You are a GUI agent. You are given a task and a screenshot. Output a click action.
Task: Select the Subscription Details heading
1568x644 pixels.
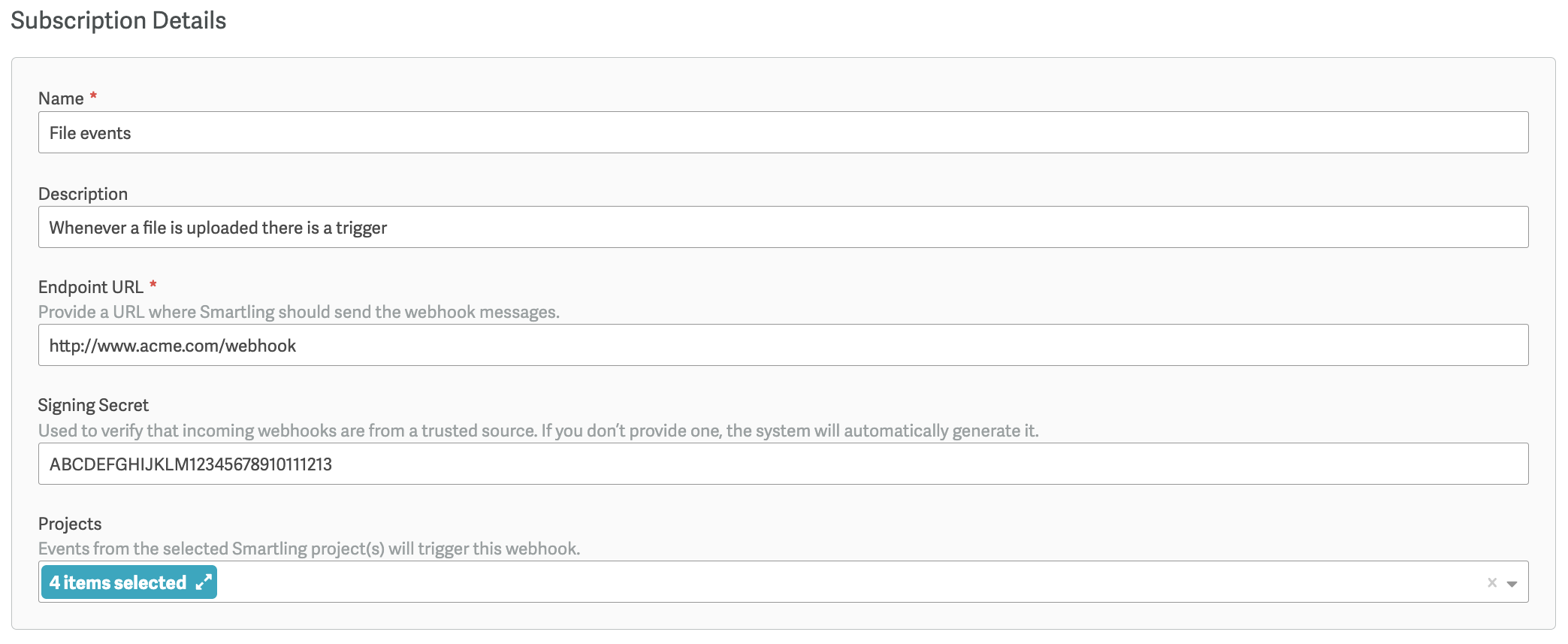click(x=117, y=20)
